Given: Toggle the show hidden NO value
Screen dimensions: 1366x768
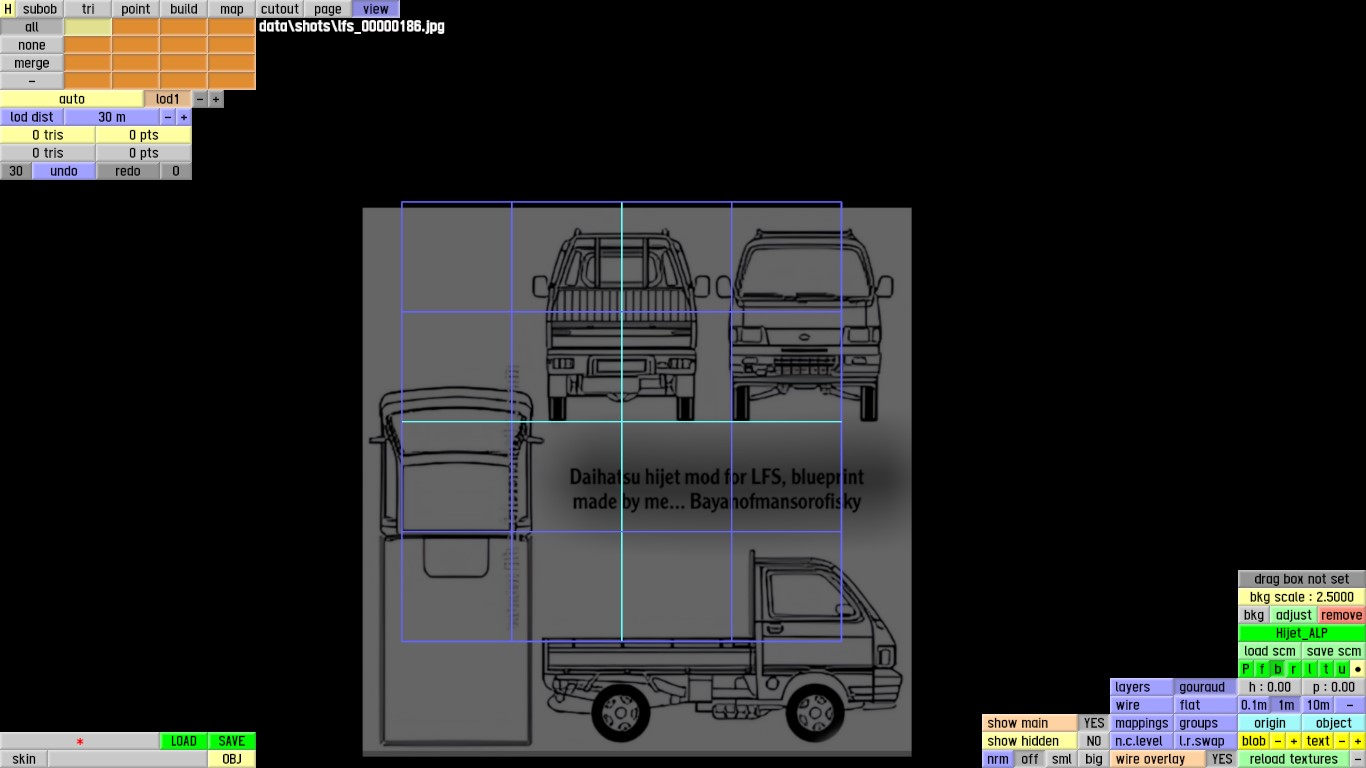Looking at the screenshot, I should click(x=1094, y=741).
